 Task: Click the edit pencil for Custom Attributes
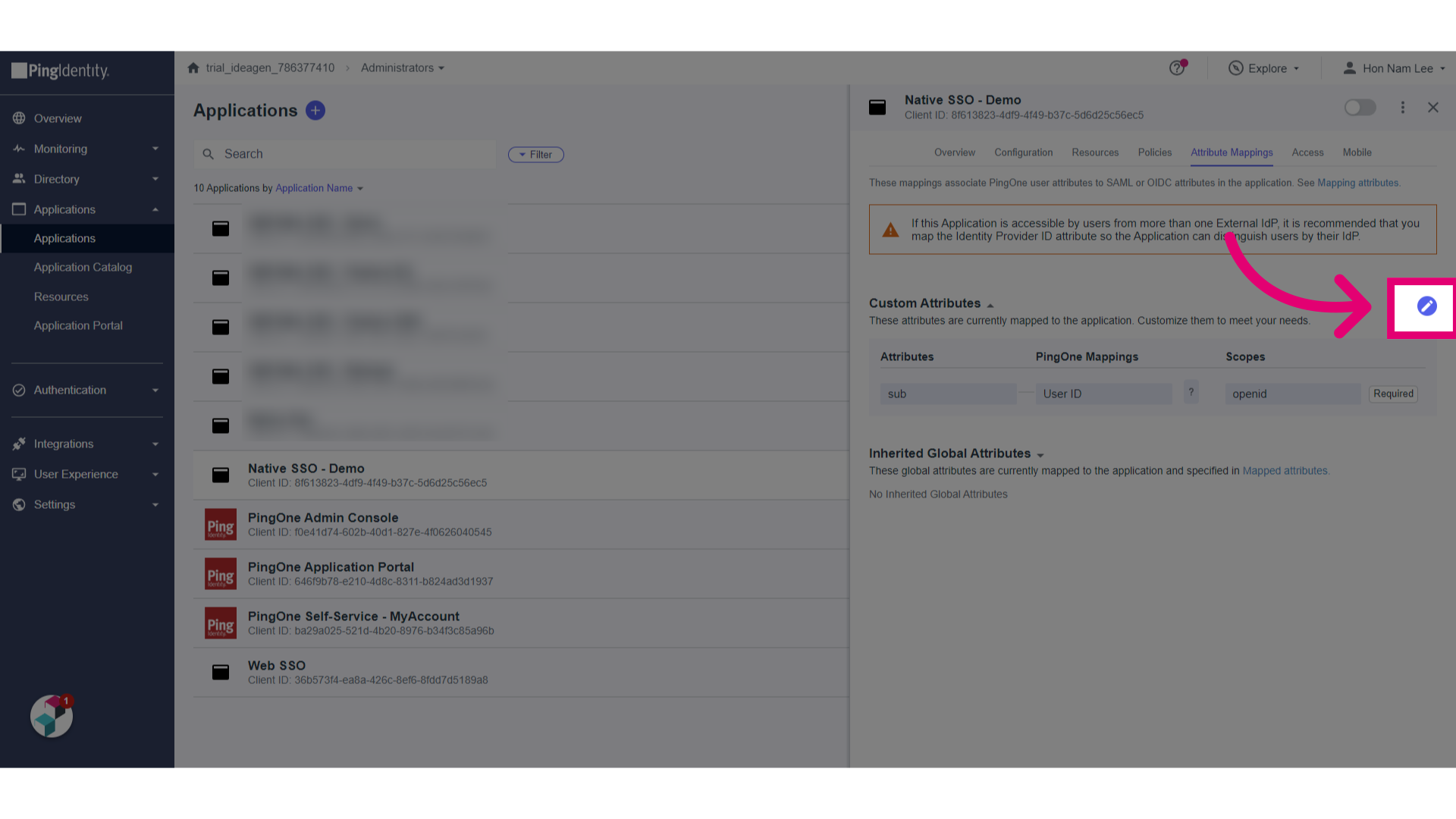1426,306
